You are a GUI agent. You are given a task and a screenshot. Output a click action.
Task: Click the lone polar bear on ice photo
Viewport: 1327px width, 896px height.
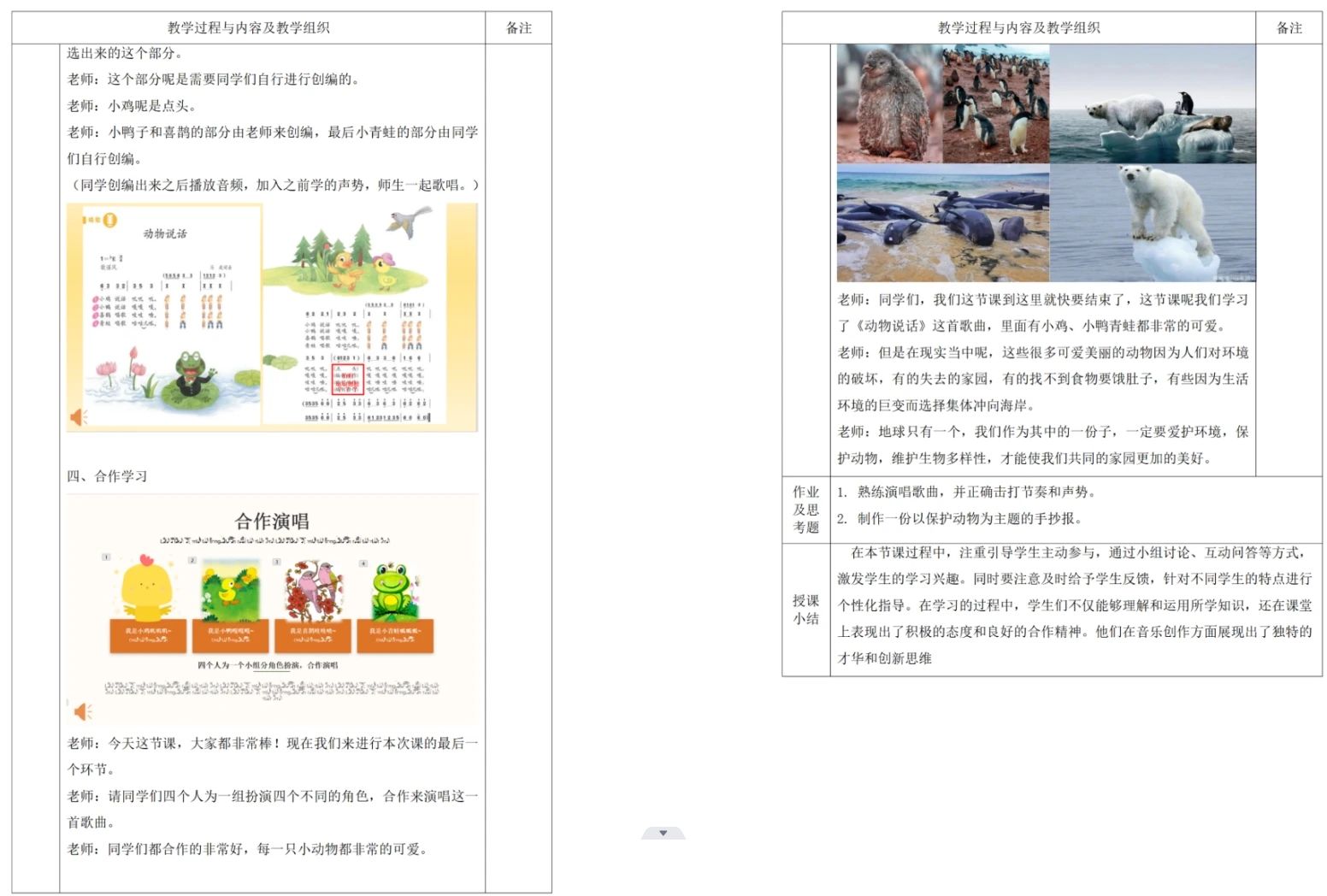(x=1153, y=222)
